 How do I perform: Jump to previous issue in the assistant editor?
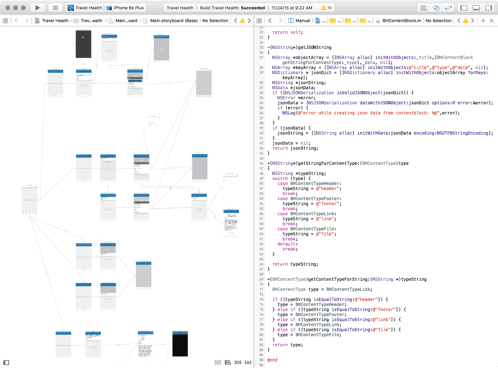pyautogui.click(x=459, y=21)
